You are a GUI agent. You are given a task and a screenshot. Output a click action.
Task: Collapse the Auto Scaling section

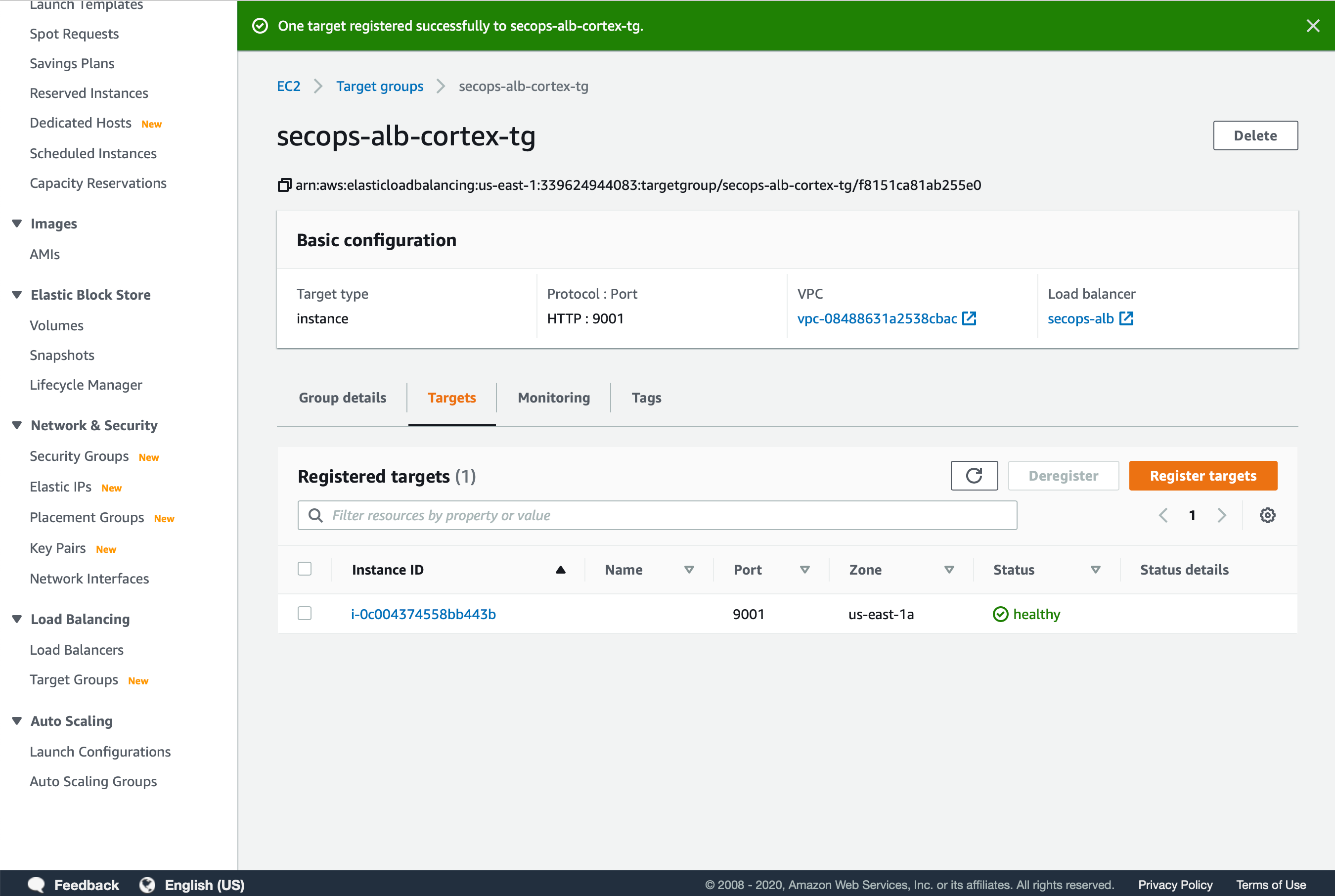click(17, 720)
